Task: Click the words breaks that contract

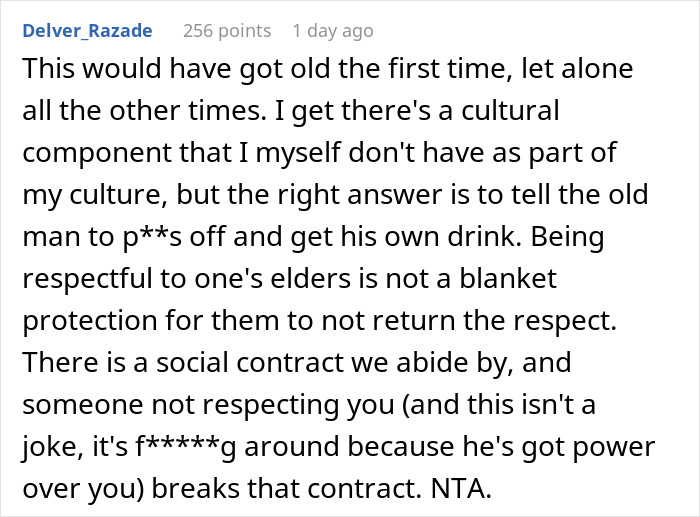Action: 286,488
